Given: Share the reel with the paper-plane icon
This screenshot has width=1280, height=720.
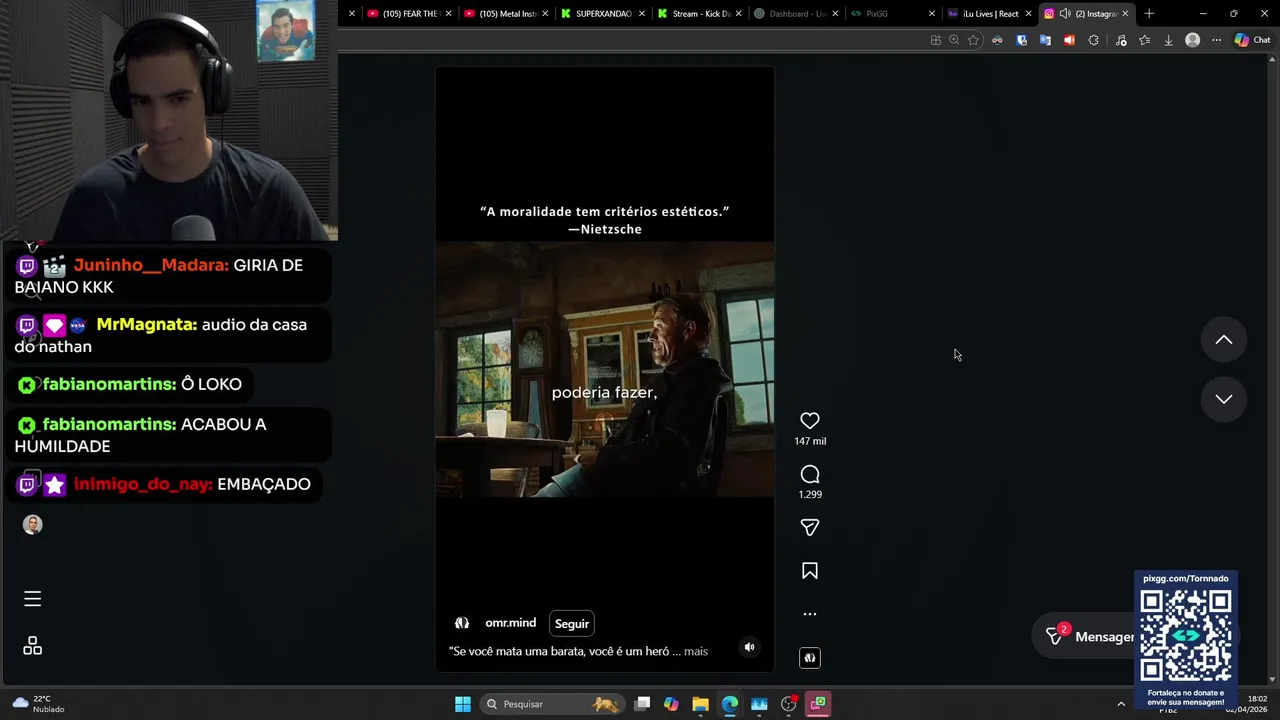Looking at the screenshot, I should point(810,527).
